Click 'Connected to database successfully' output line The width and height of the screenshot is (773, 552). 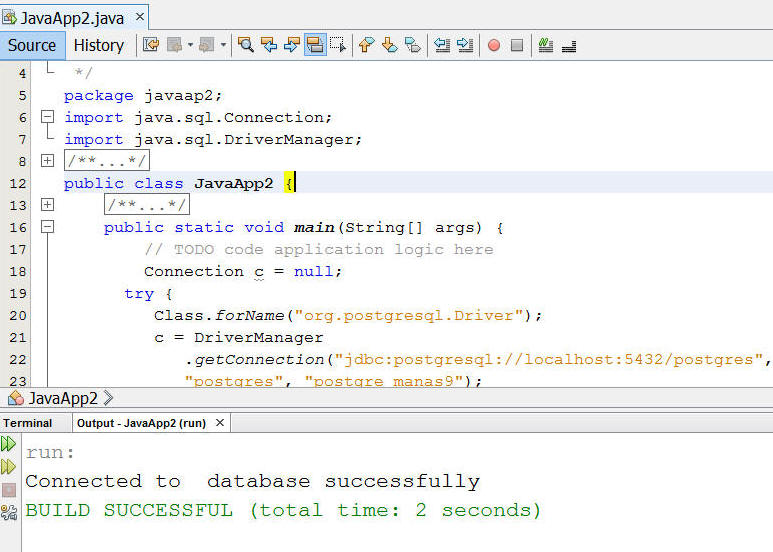252,482
